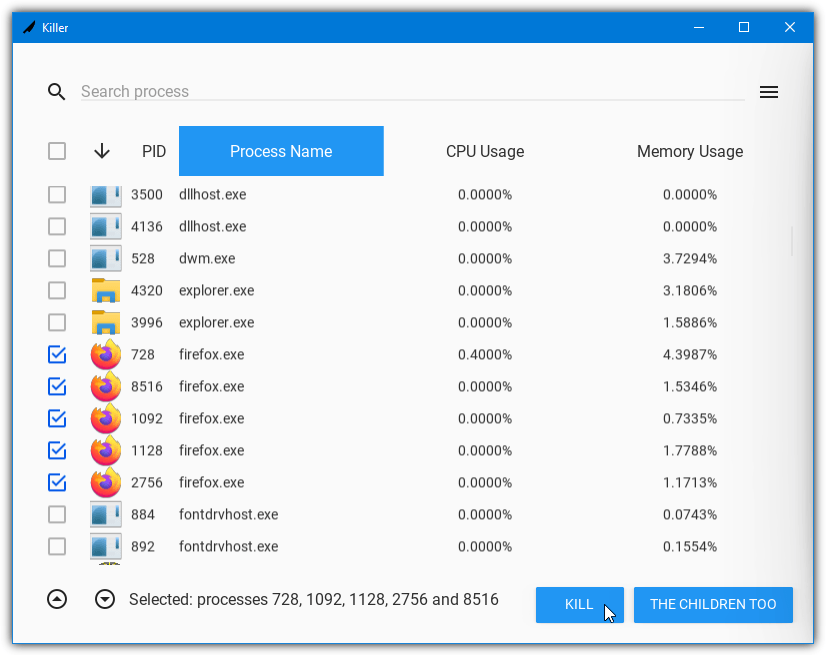The height and width of the screenshot is (655, 826).
Task: Click the icon of dllhost.exe PID 3500
Action: coord(106,195)
